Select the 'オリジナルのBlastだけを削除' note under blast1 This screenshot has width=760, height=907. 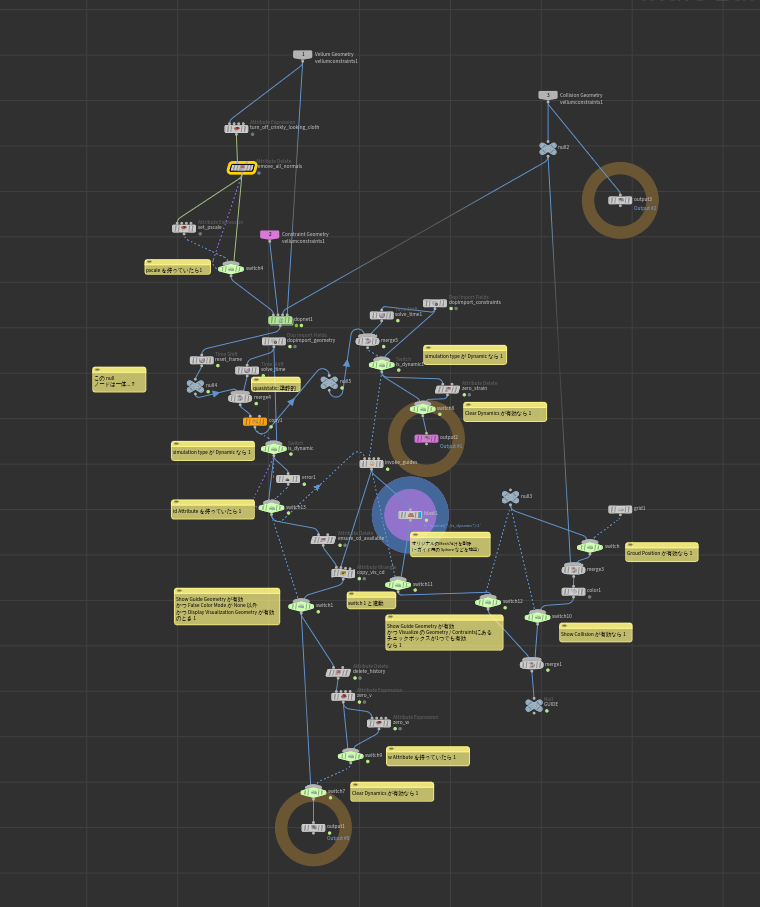pyautogui.click(x=450, y=544)
